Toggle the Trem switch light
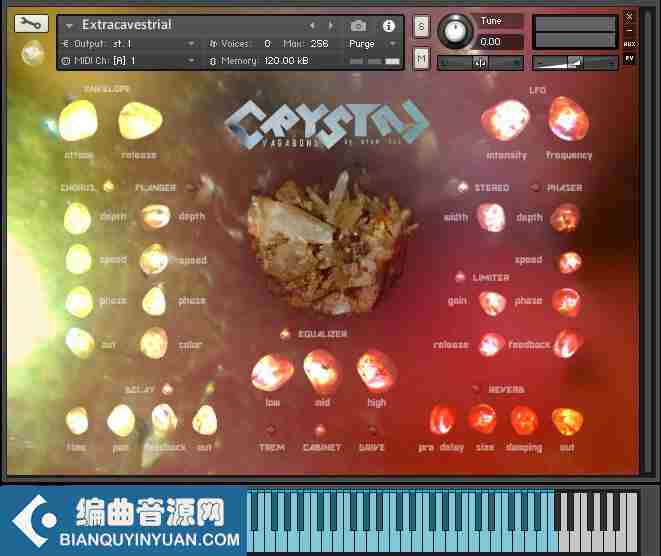Image resolution: width=661 pixels, height=556 pixels. tap(271, 430)
